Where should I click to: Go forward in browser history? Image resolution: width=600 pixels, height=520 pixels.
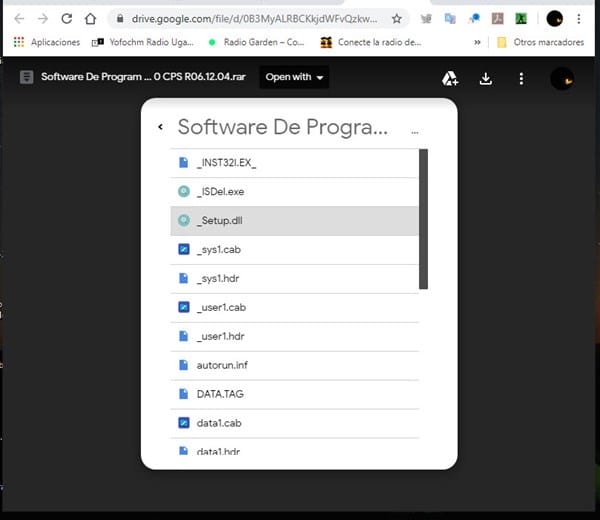point(43,18)
